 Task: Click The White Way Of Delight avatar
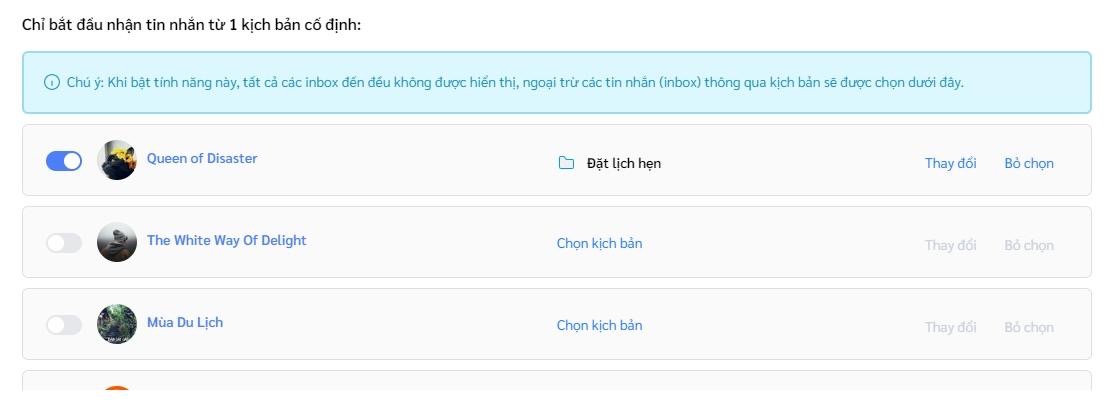point(117,242)
